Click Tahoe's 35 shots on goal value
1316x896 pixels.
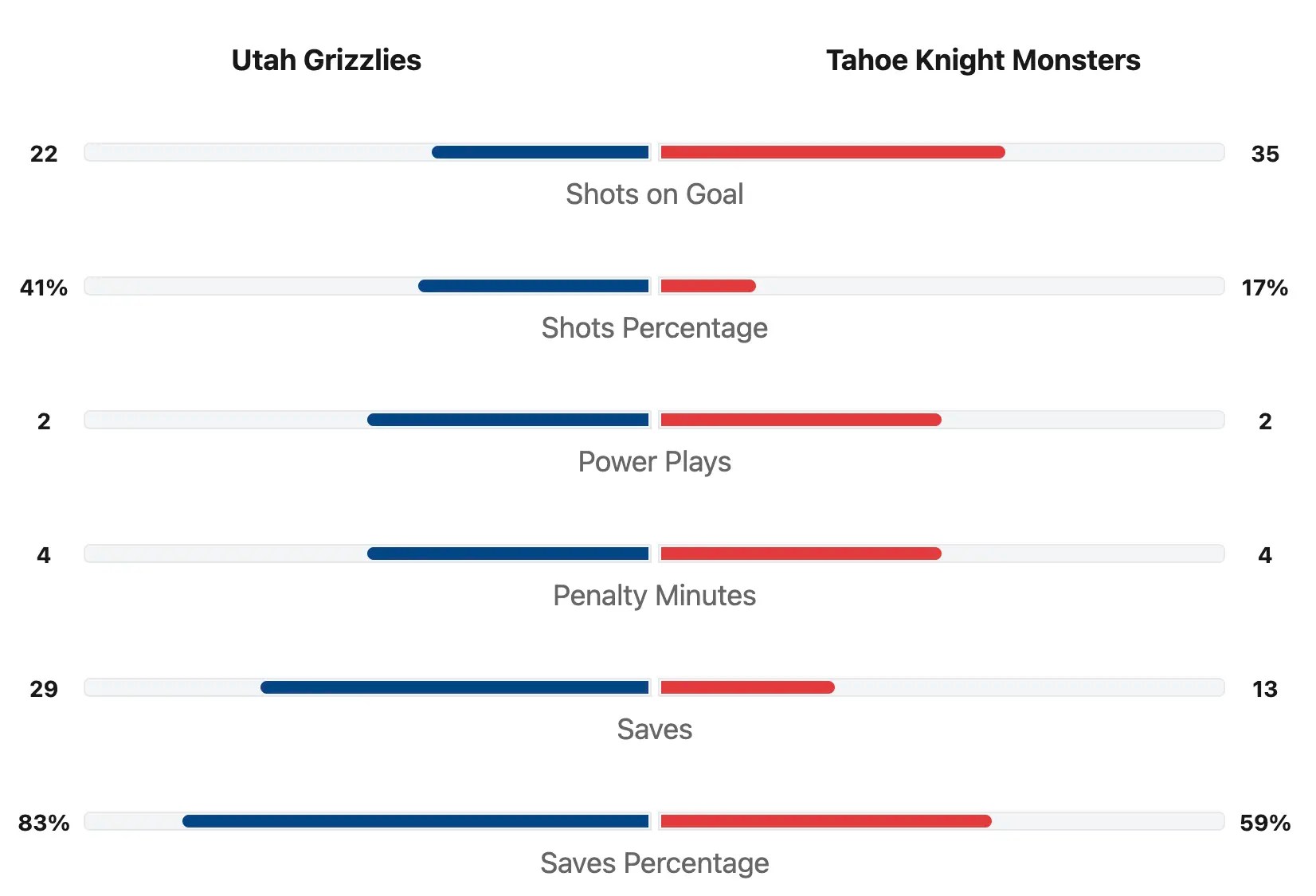[x=1264, y=154]
